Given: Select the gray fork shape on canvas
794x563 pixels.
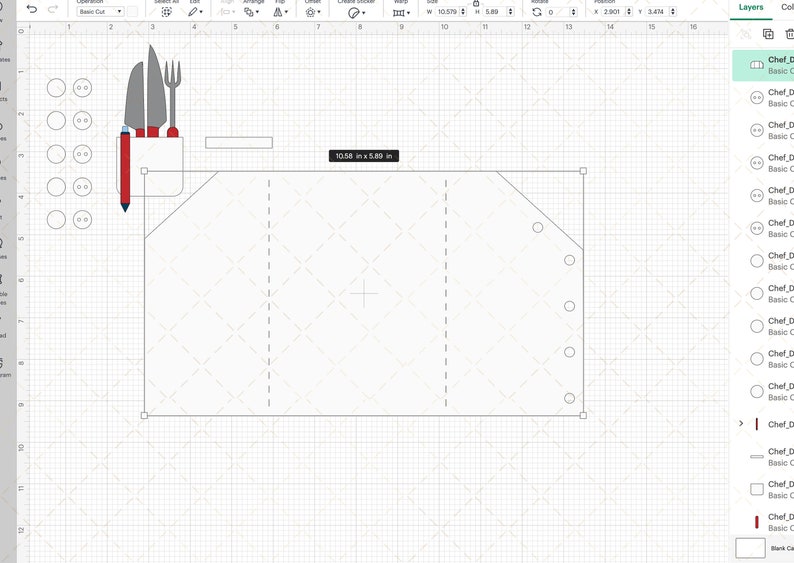Looking at the screenshot, I should 173,94.
